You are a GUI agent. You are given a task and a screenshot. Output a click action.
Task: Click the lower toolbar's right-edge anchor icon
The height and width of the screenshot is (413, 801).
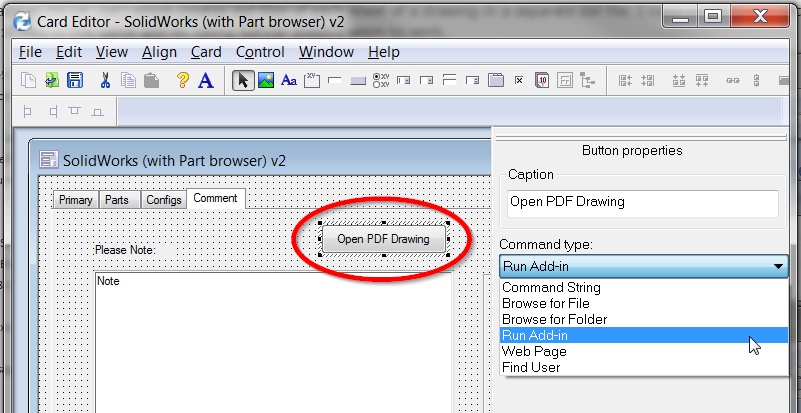pos(52,111)
